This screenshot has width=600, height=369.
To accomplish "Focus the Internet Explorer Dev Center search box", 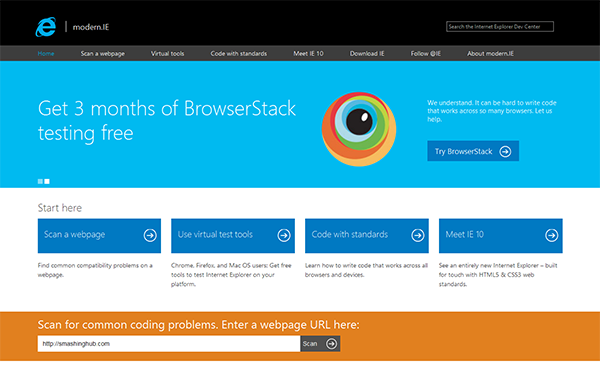I will tap(500, 26).
